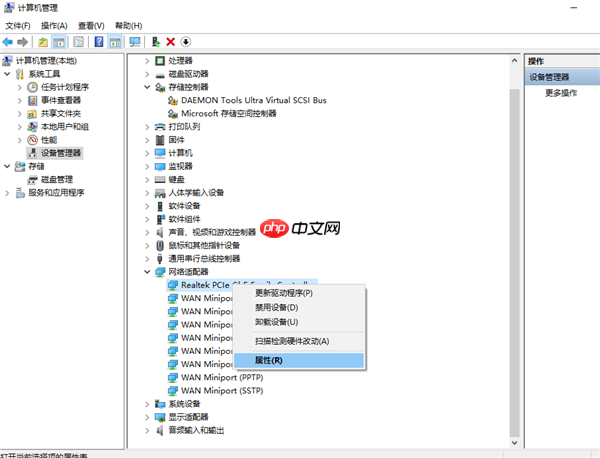Select 计算机管理(本地) root node
The image size is (600, 458).
pos(46,61)
